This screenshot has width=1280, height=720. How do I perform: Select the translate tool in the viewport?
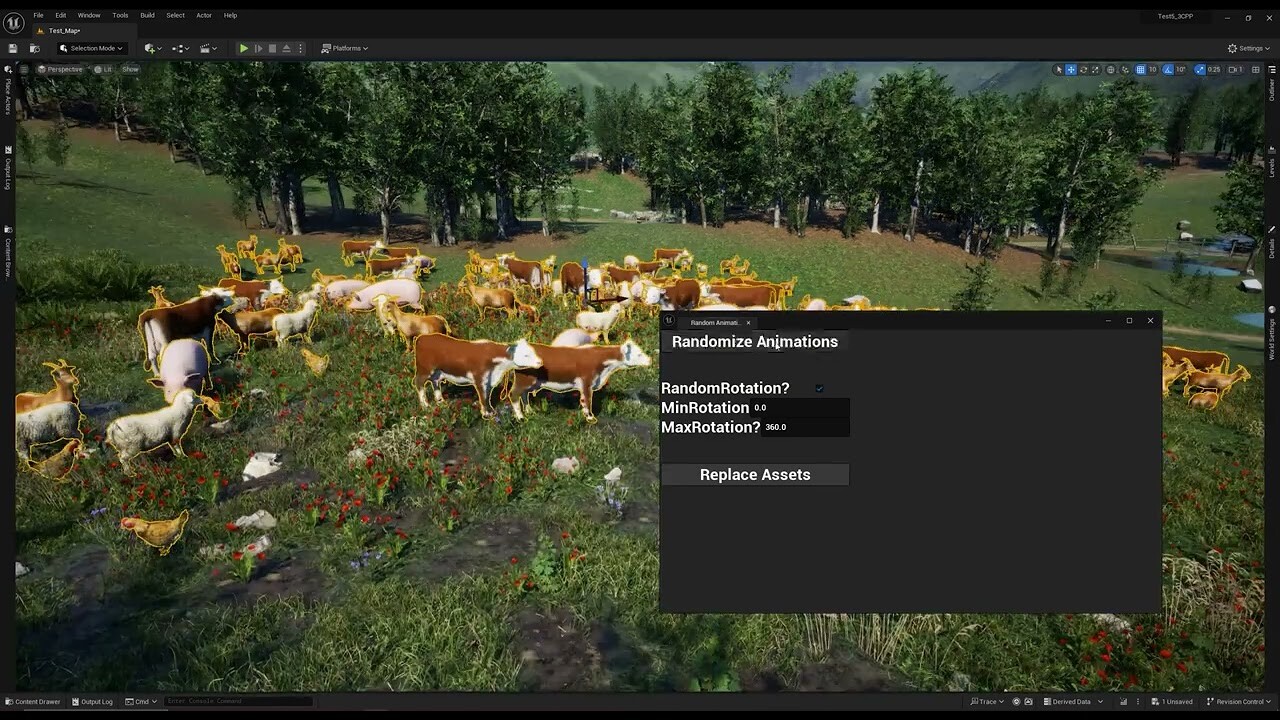(x=1071, y=69)
